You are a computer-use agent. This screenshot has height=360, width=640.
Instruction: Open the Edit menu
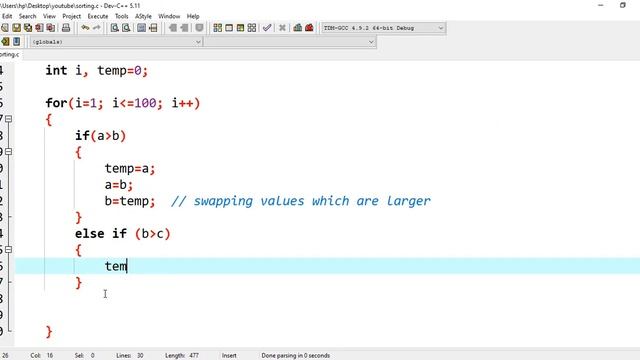[7, 16]
